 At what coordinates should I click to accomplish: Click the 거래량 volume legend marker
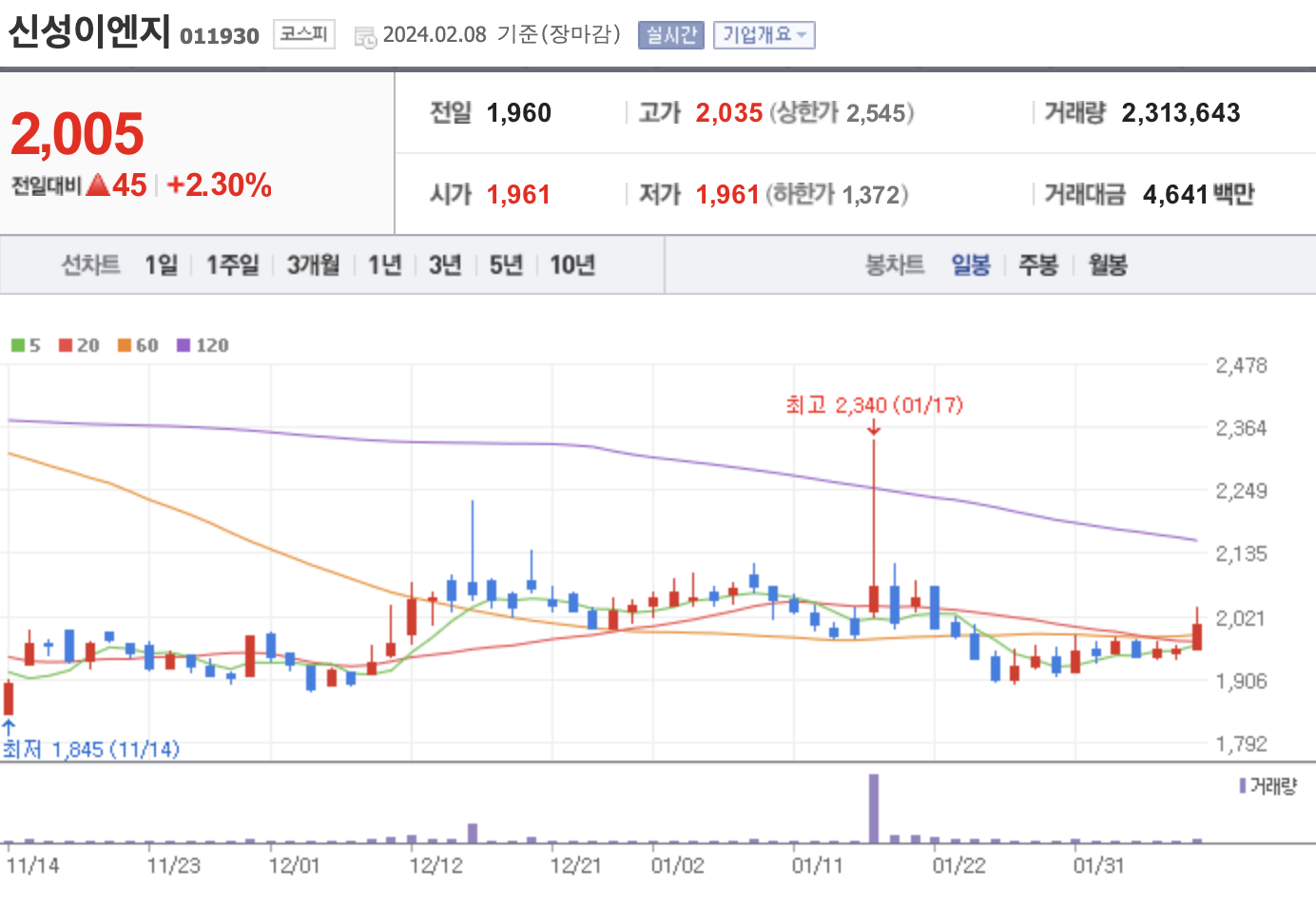1242,786
